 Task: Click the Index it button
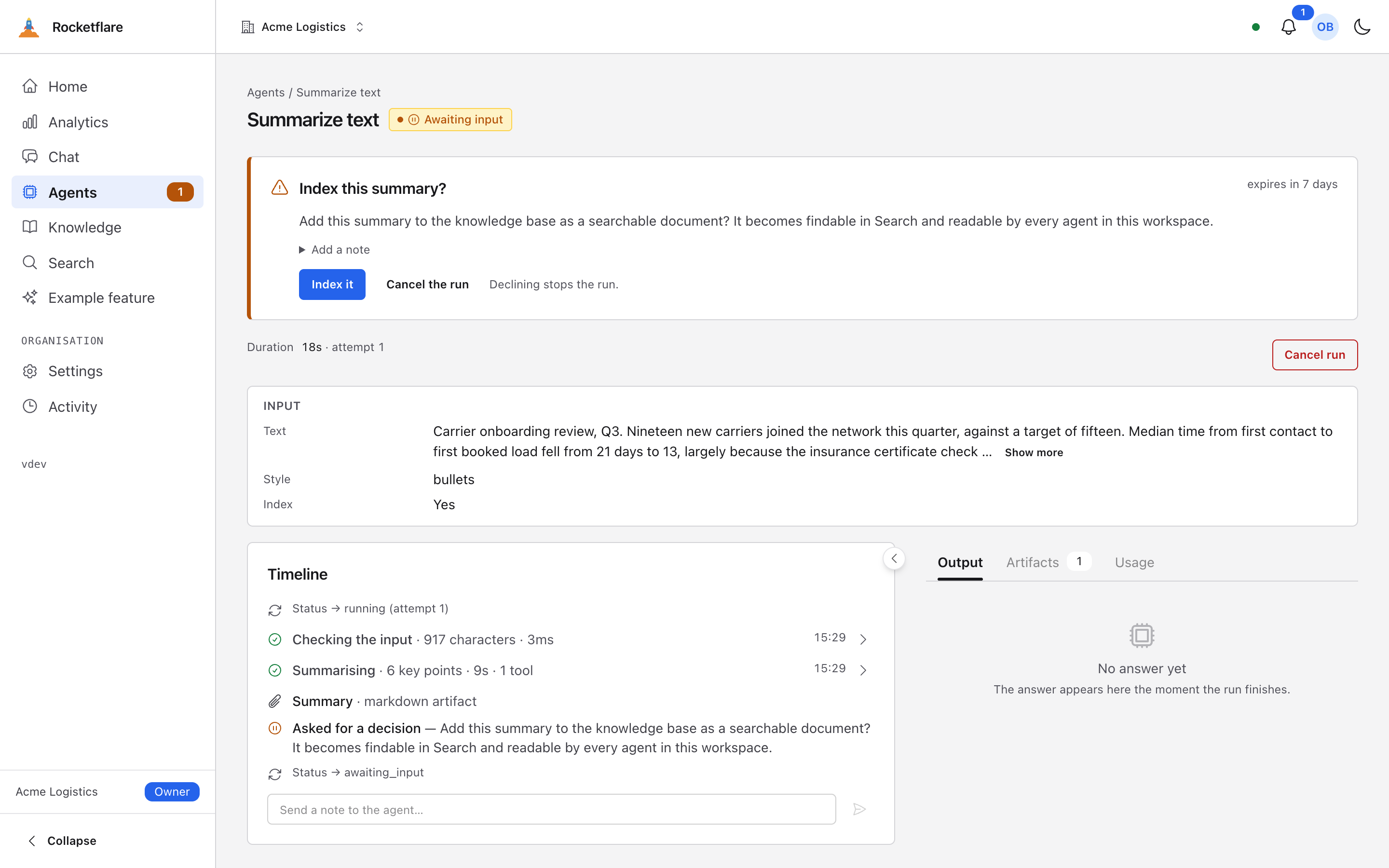pyautogui.click(x=332, y=284)
